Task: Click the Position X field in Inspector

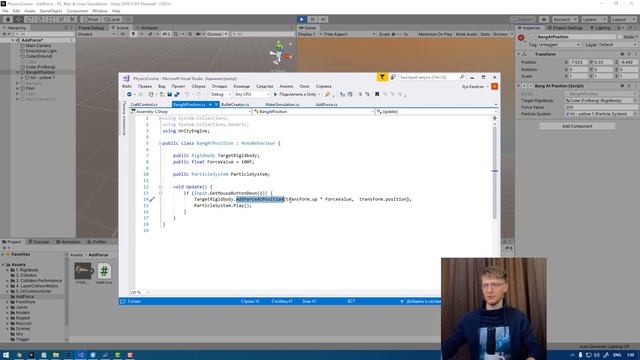Action: 579,62
